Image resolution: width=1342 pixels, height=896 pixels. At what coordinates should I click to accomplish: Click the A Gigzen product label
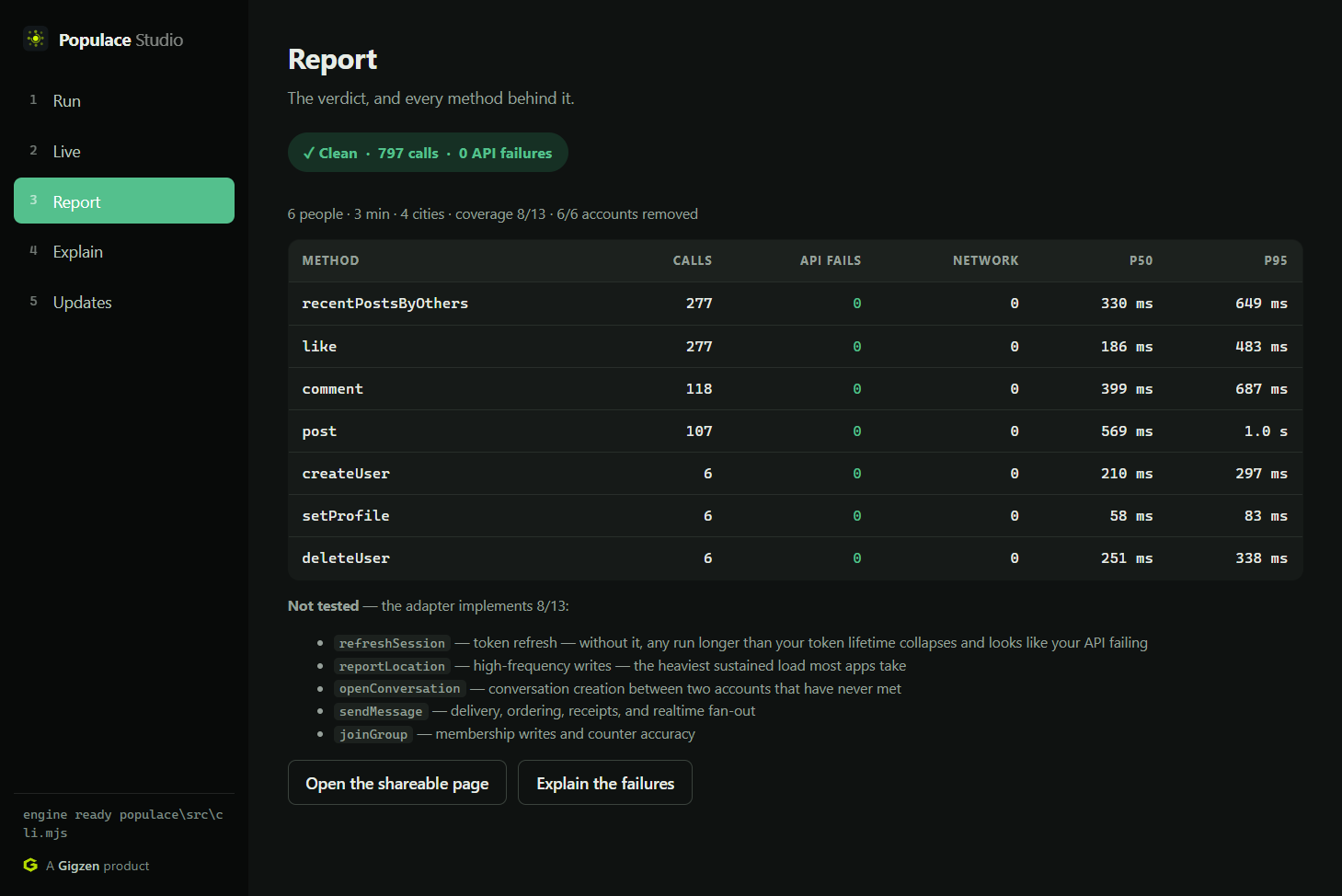coord(97,866)
